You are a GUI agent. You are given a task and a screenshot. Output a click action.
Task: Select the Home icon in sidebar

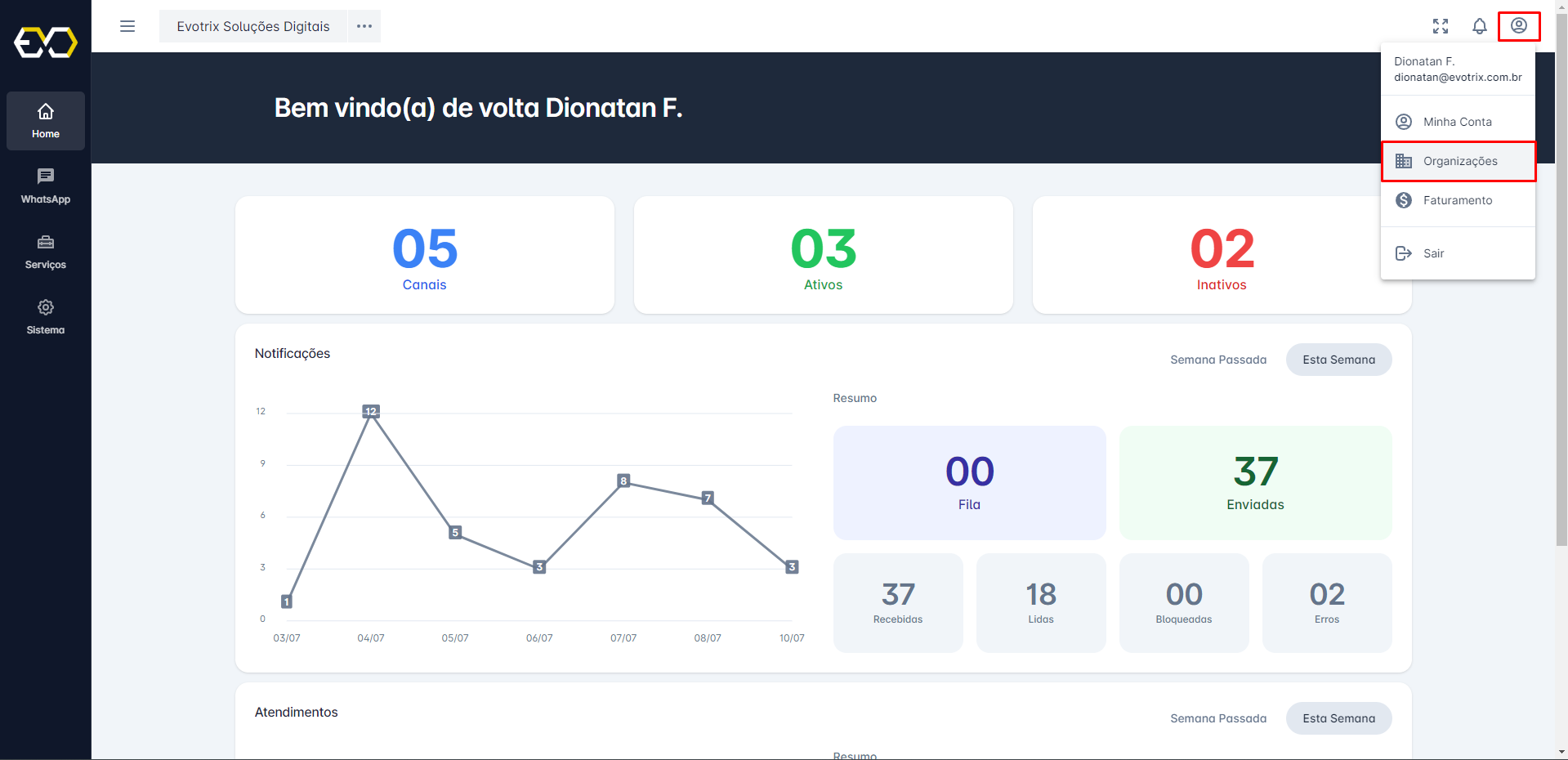[x=45, y=120]
